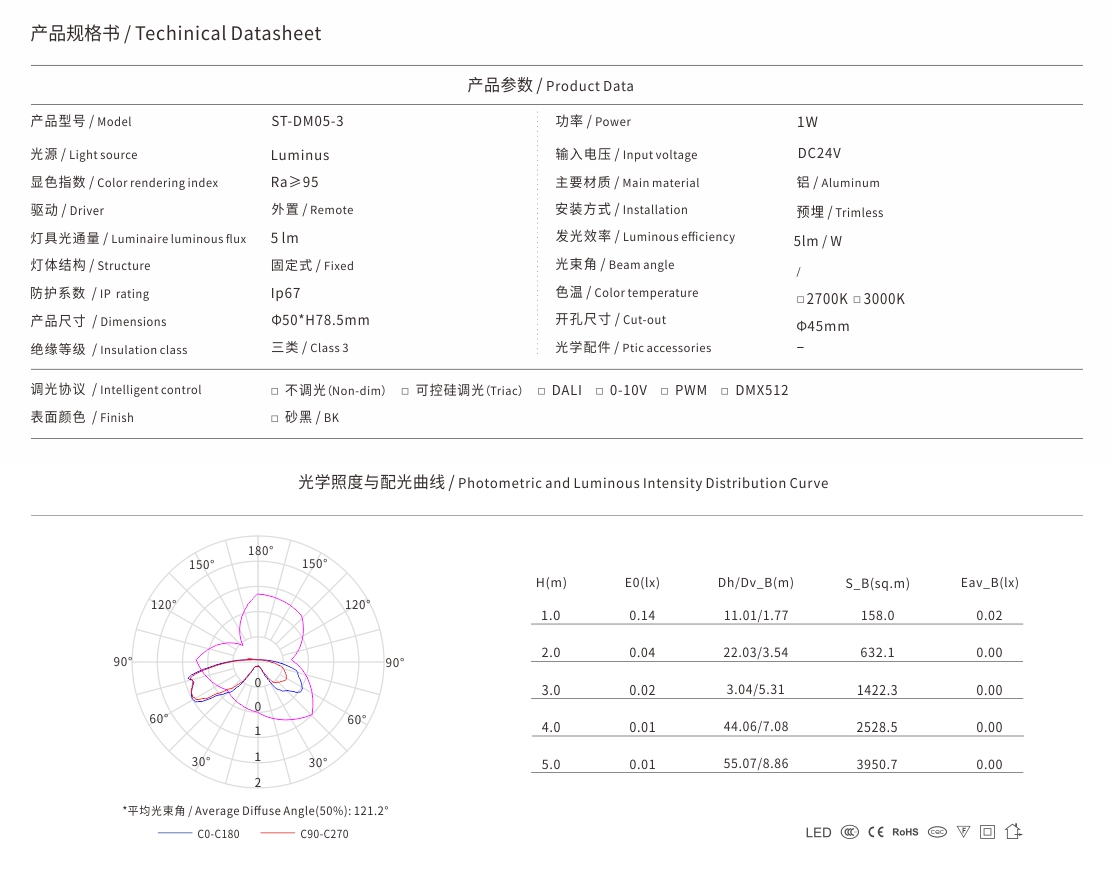Click the house indoor-use icon
1119x871 pixels.
1013,831
